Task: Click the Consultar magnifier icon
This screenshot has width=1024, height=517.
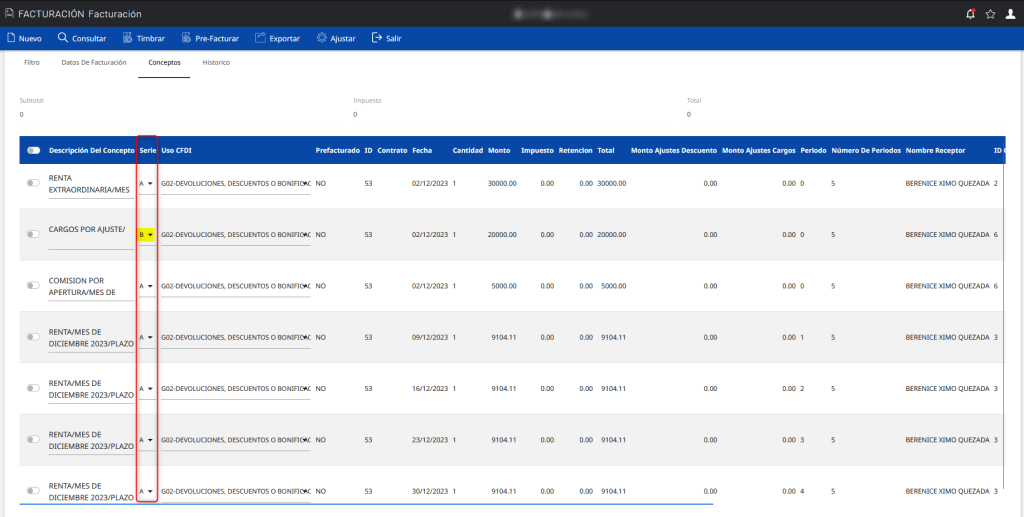Action: click(x=63, y=38)
